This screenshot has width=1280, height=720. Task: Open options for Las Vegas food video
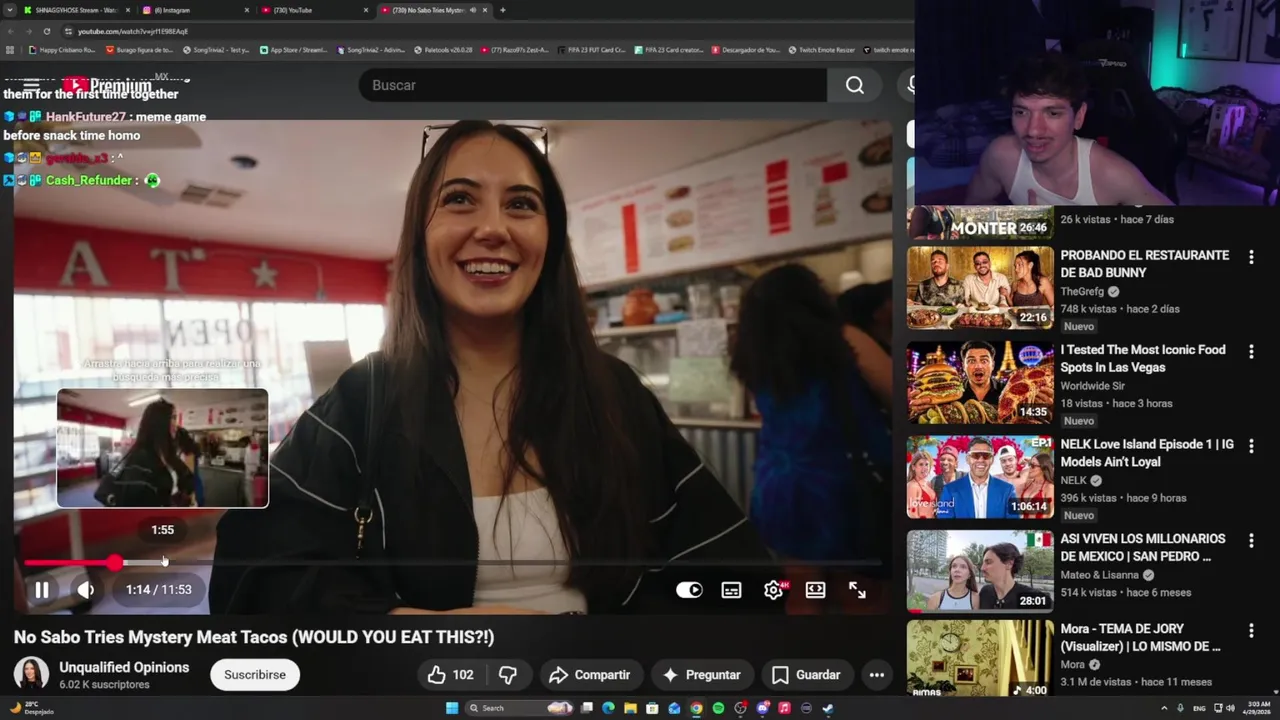(1250, 352)
